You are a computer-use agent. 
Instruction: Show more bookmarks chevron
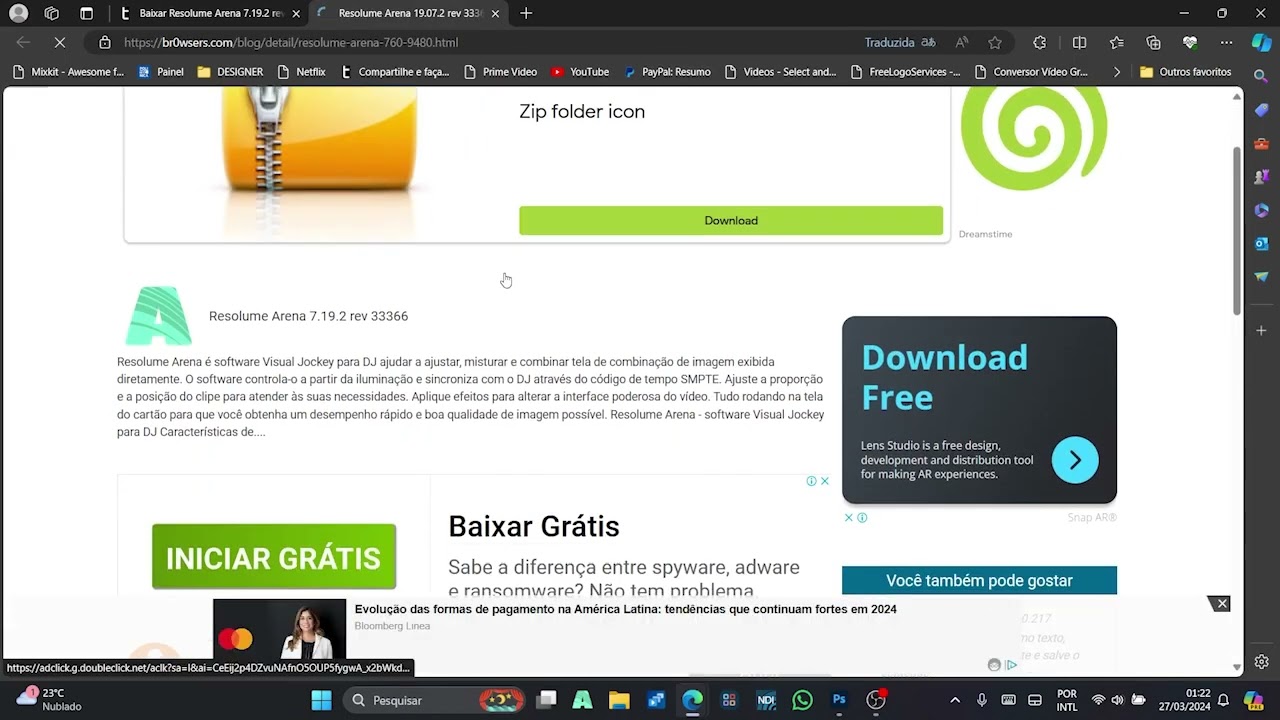1117,72
